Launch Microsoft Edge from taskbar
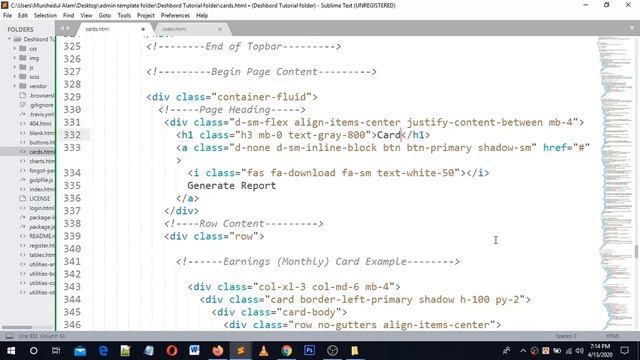 tap(103, 351)
